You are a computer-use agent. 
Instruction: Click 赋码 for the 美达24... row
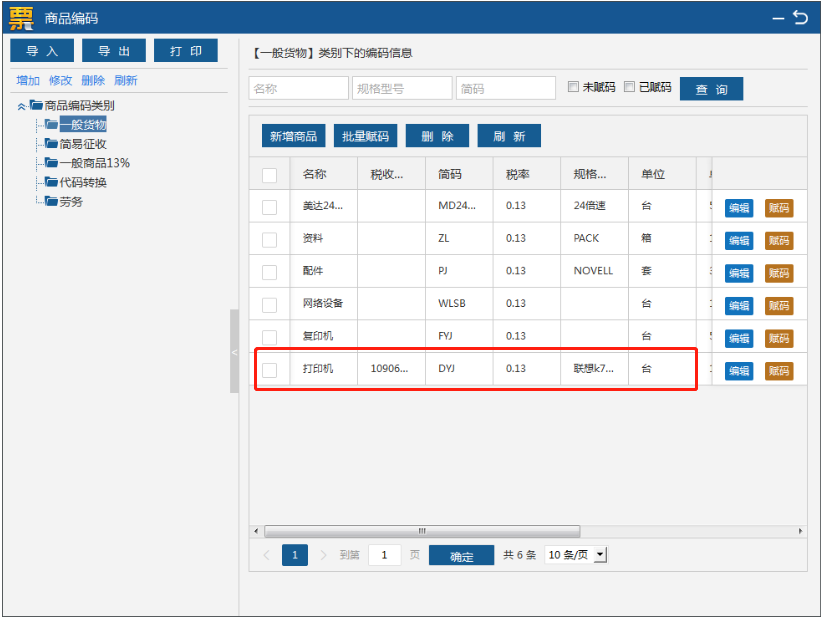pyautogui.click(x=779, y=208)
